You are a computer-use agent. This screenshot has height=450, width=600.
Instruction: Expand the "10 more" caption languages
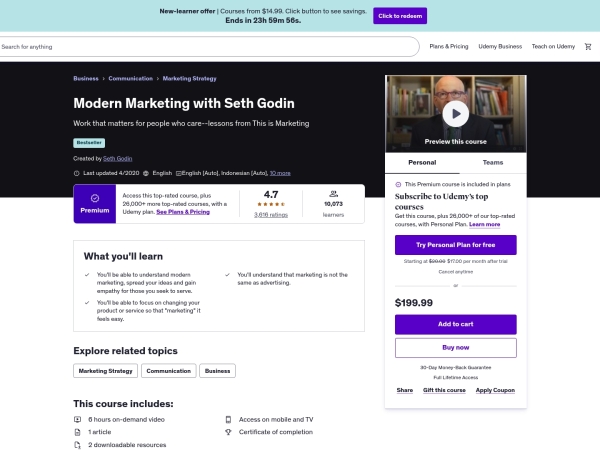[273, 172]
